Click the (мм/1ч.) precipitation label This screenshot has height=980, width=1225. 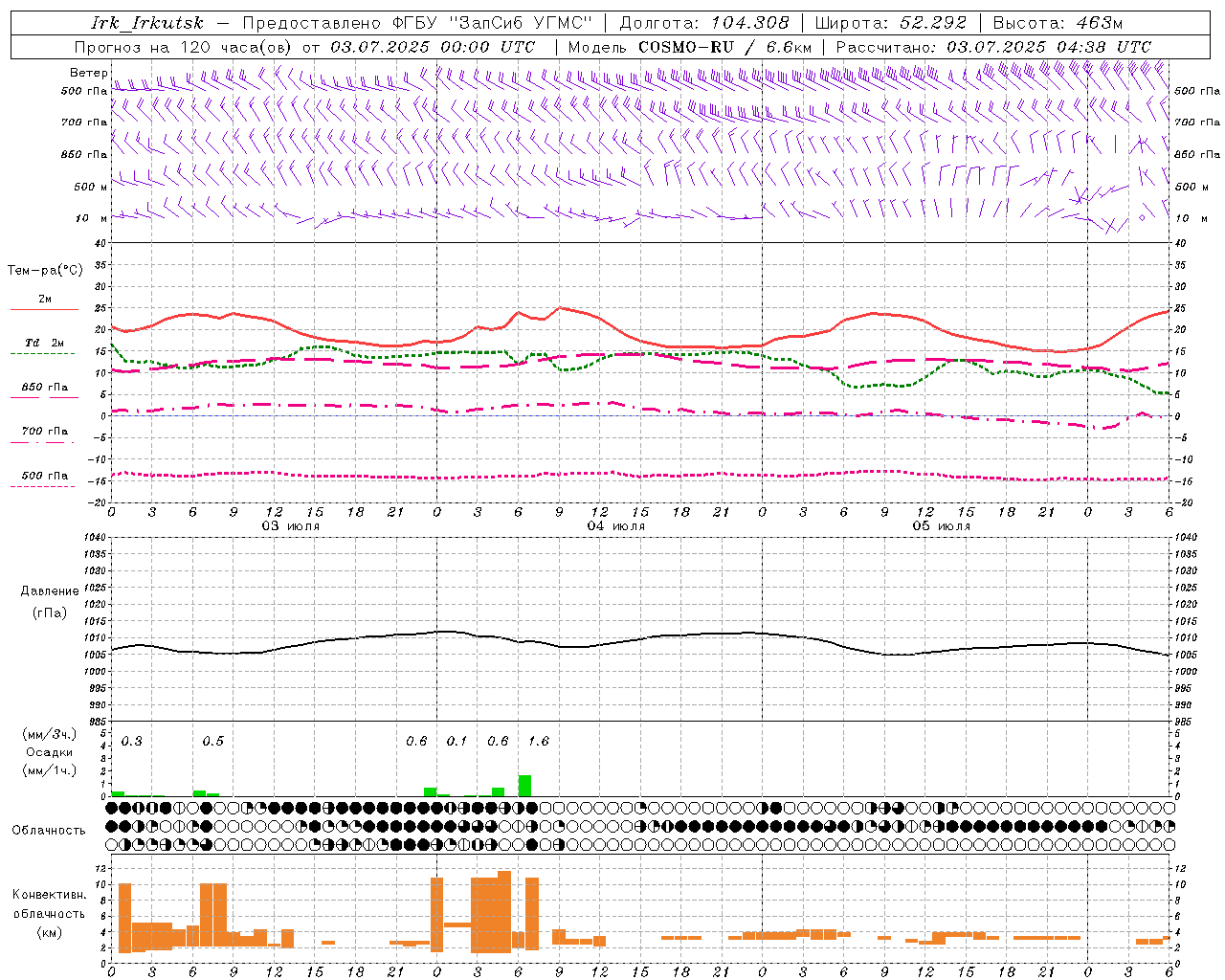click(50, 770)
